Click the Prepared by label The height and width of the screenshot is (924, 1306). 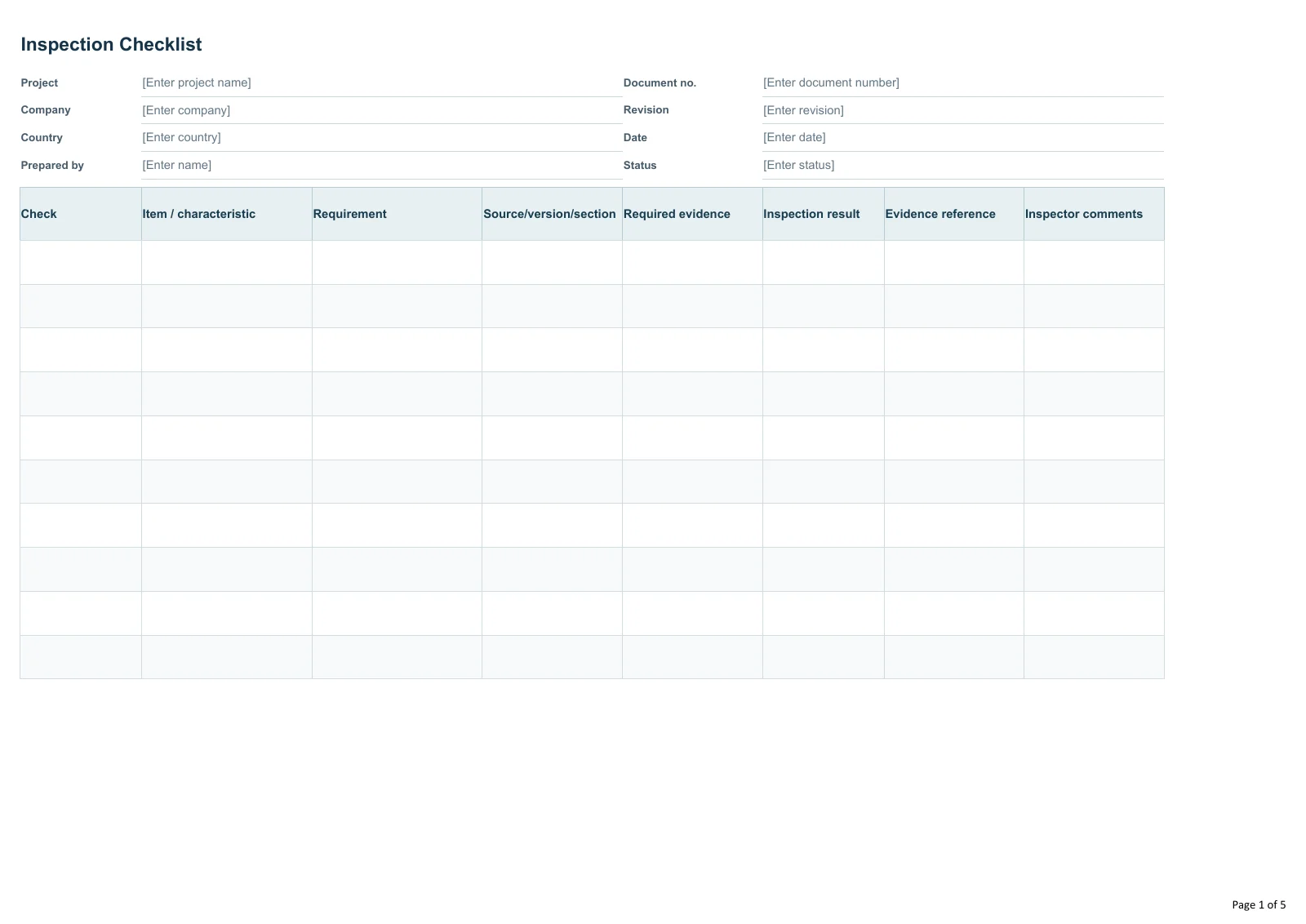point(52,166)
